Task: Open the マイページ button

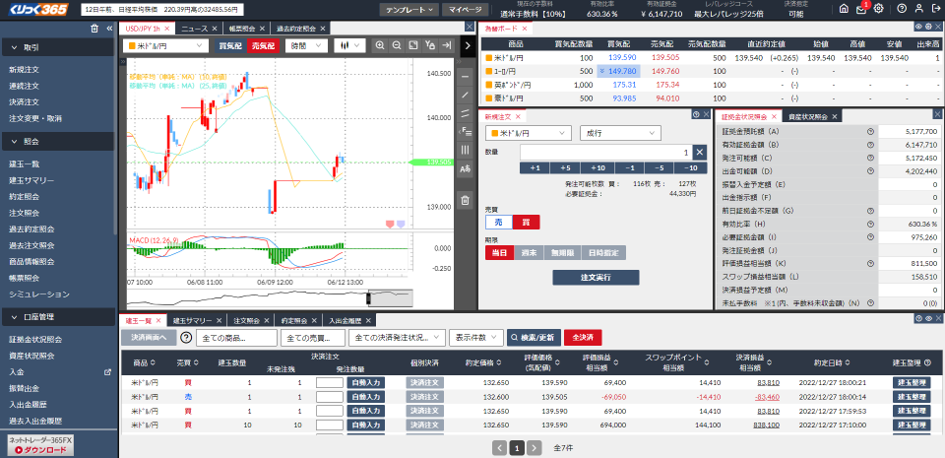Action: pos(466,10)
